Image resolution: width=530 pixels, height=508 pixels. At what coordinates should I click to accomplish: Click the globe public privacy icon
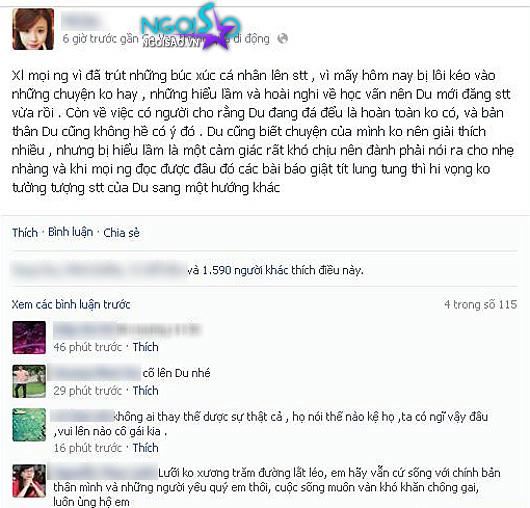283,39
